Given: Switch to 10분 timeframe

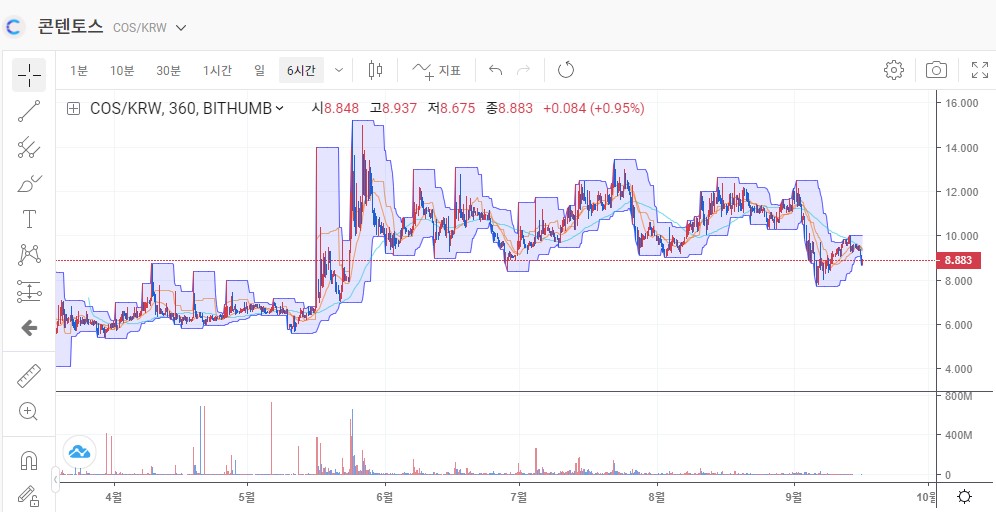Looking at the screenshot, I should pos(122,71).
